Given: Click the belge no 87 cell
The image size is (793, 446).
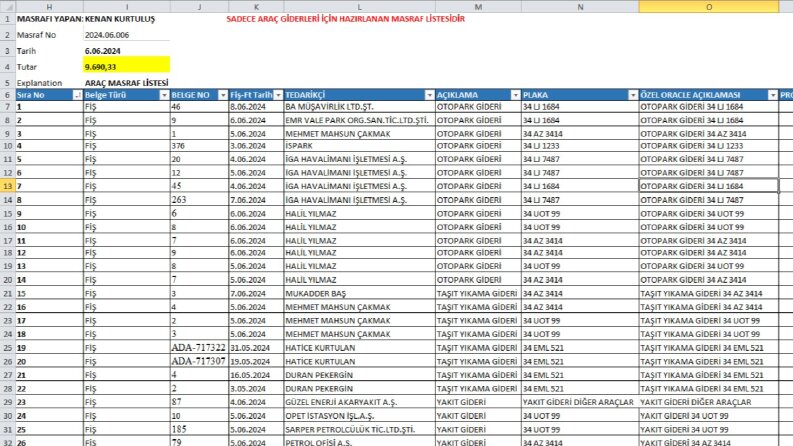Looking at the screenshot, I should 199,402.
